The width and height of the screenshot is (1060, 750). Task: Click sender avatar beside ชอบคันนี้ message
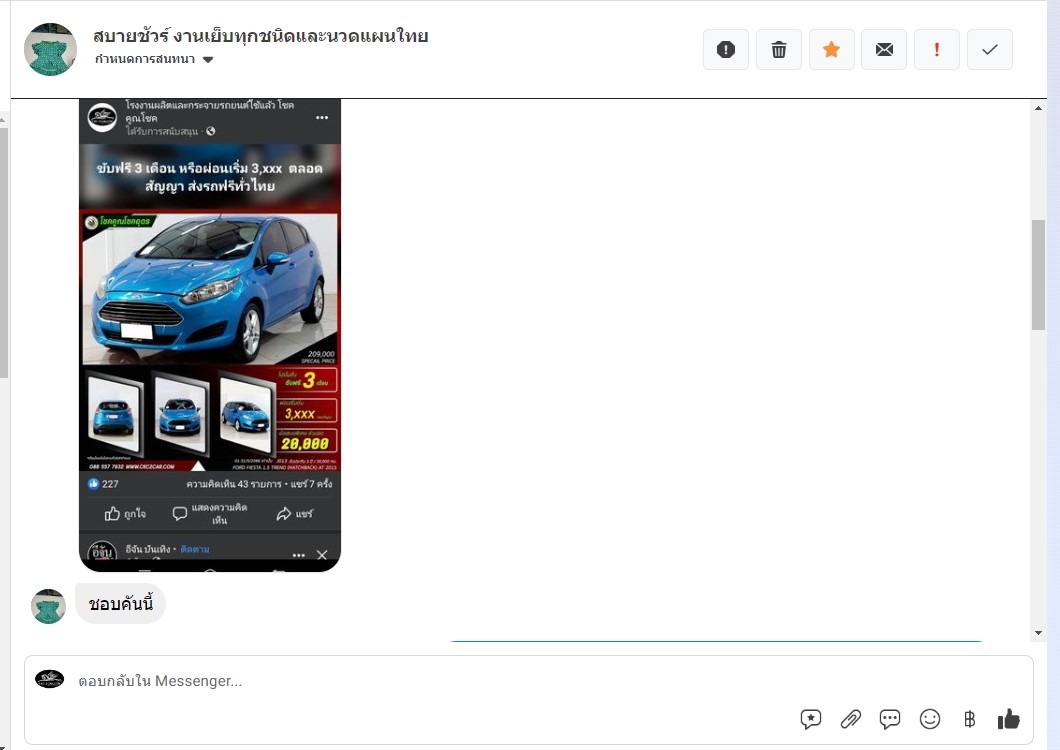click(49, 606)
